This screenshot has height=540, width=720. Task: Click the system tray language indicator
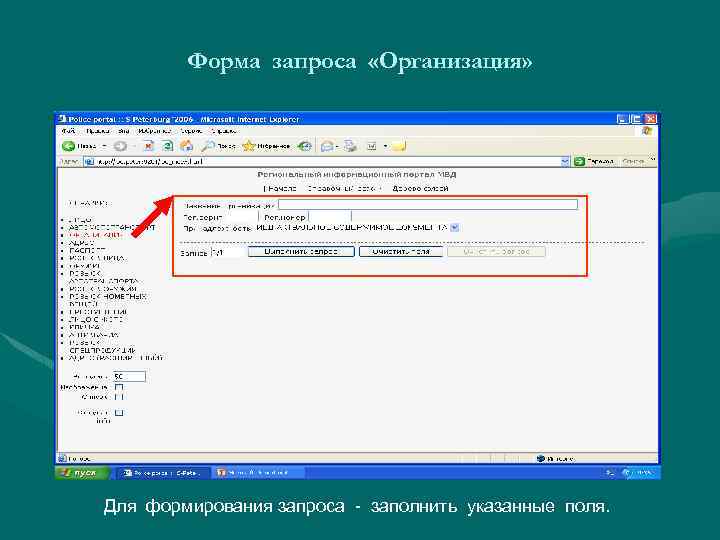coord(609,473)
